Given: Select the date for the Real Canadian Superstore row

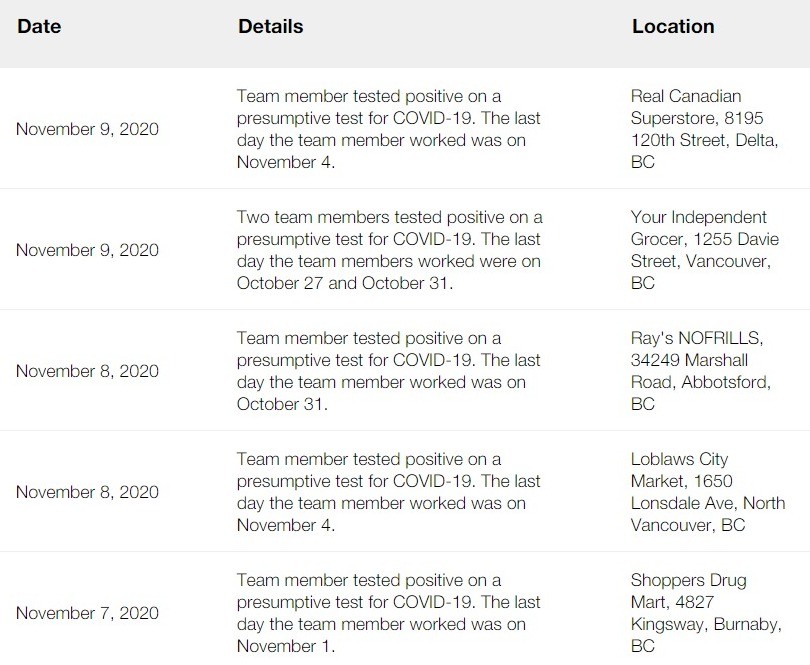Looking at the screenshot, I should [87, 129].
